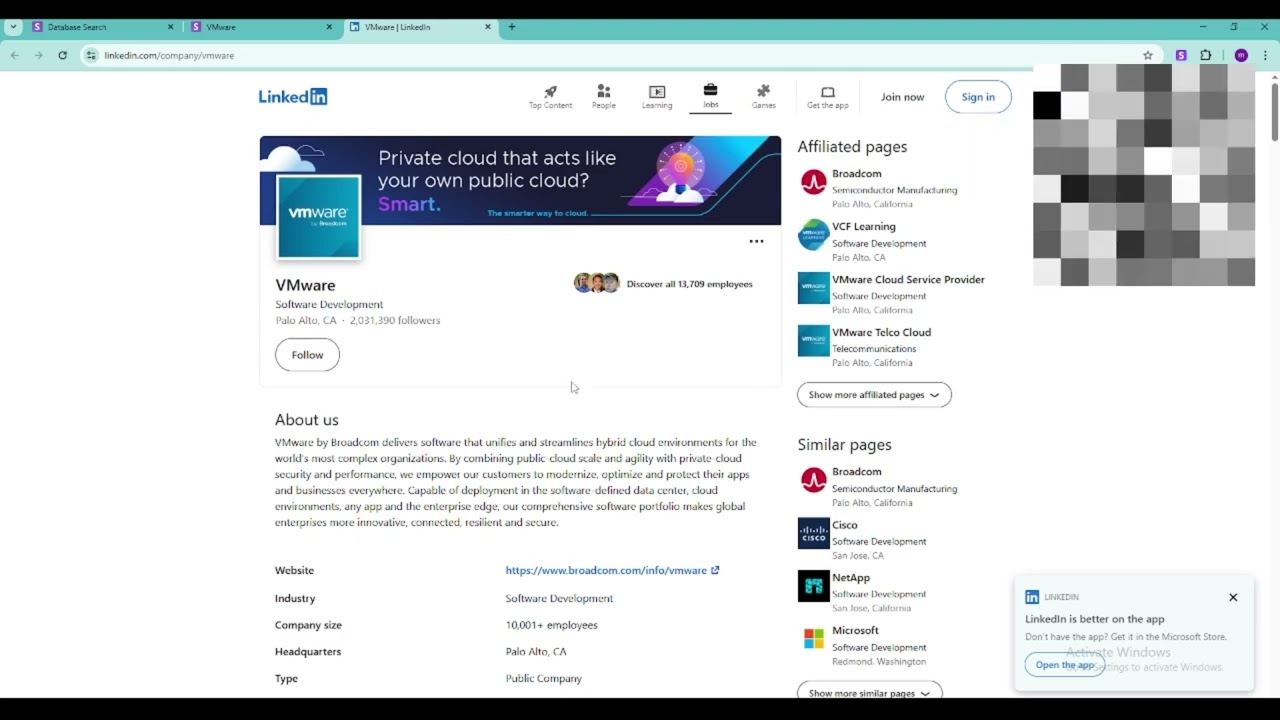The height and width of the screenshot is (720, 1280).
Task: Click the Broadcom logo in Affiliated pages
Action: point(814,182)
